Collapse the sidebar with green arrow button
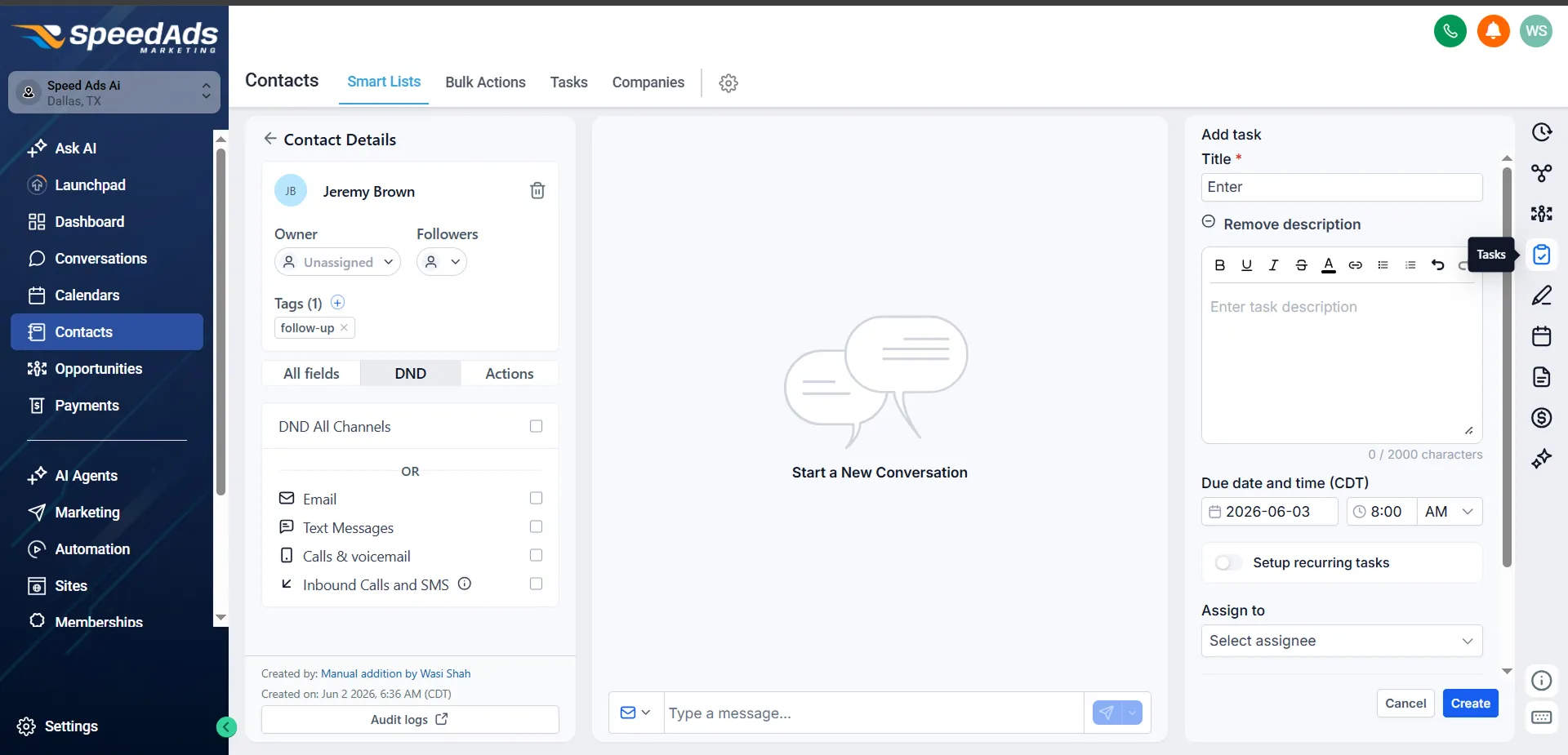The image size is (1568, 755). coord(226,726)
